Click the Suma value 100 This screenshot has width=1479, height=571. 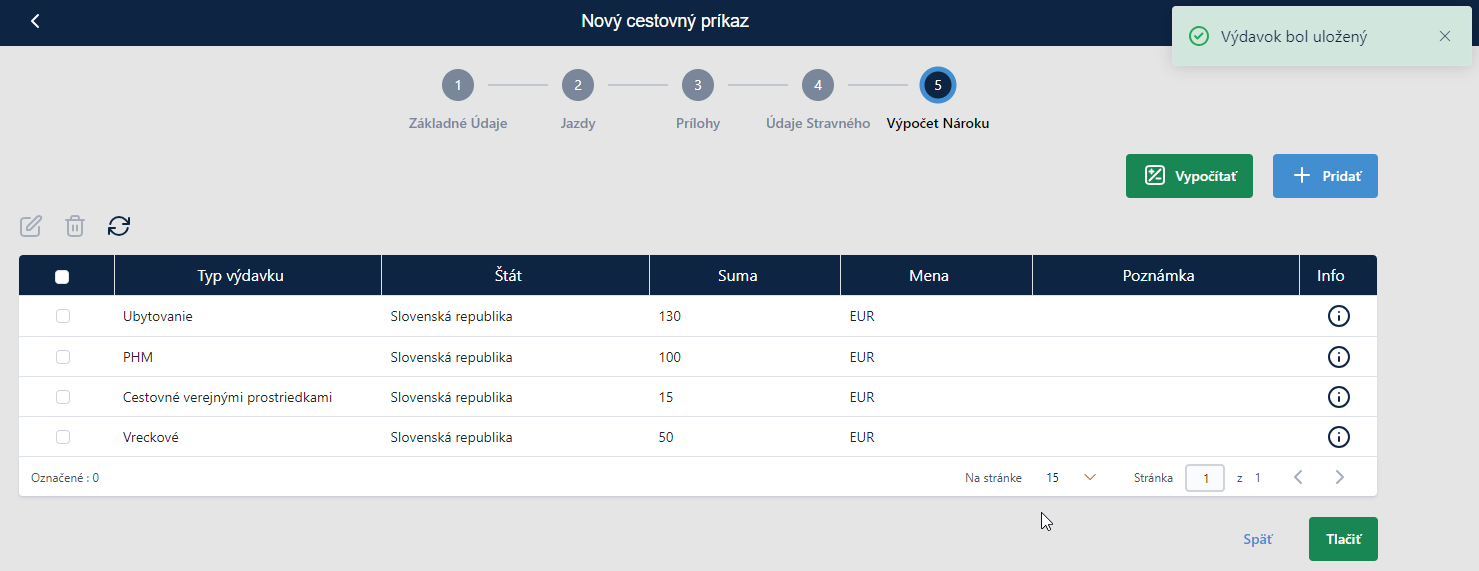coord(670,357)
